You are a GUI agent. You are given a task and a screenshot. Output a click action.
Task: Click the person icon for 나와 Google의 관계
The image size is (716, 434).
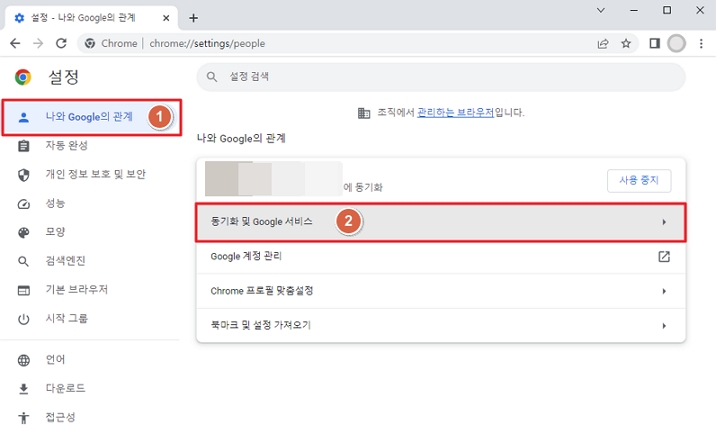tap(23, 117)
